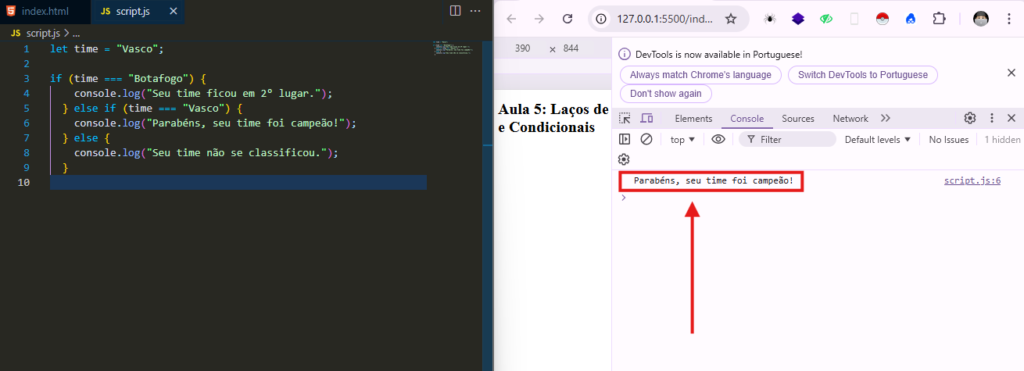Switch to the Elements tab
This screenshot has width=1024, height=371.
click(694, 118)
